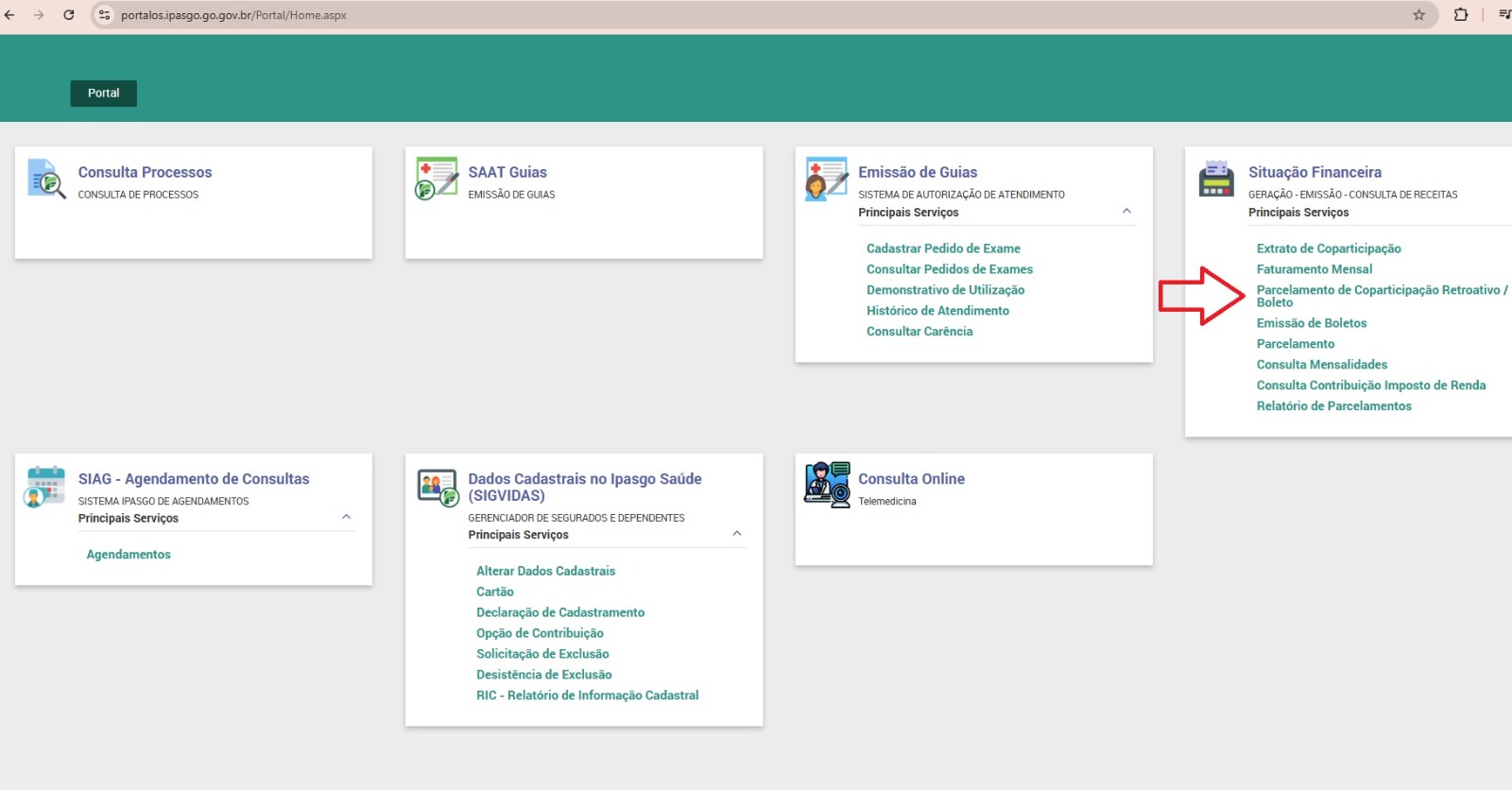Select the Situação Financeira cash register icon
Viewport: 1512px width, 790px height.
[x=1216, y=179]
